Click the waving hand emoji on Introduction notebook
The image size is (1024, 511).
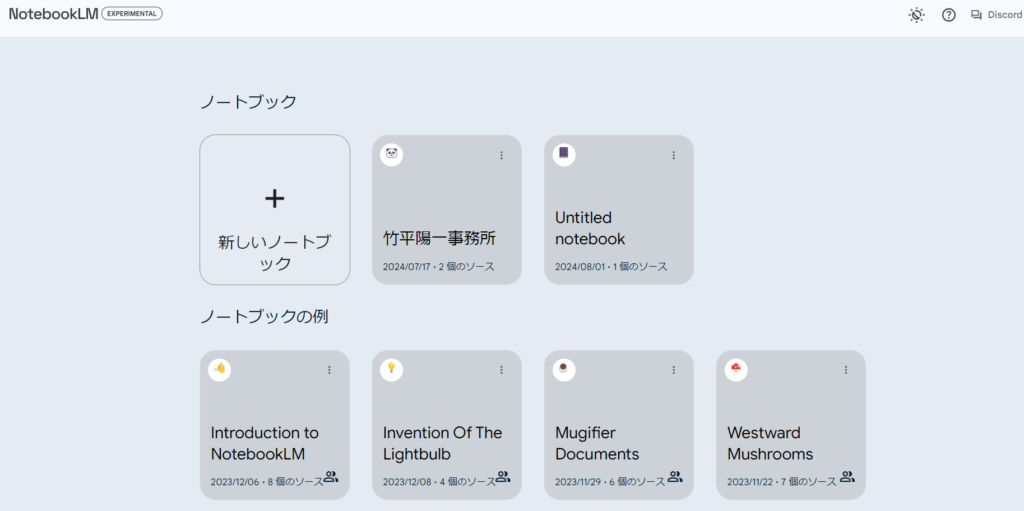pos(219,370)
